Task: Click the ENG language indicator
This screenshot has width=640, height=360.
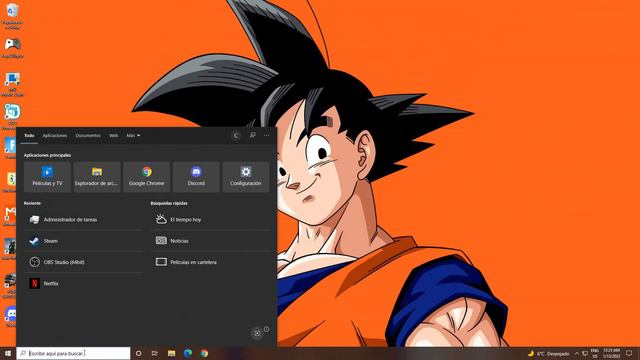Action: (x=595, y=353)
